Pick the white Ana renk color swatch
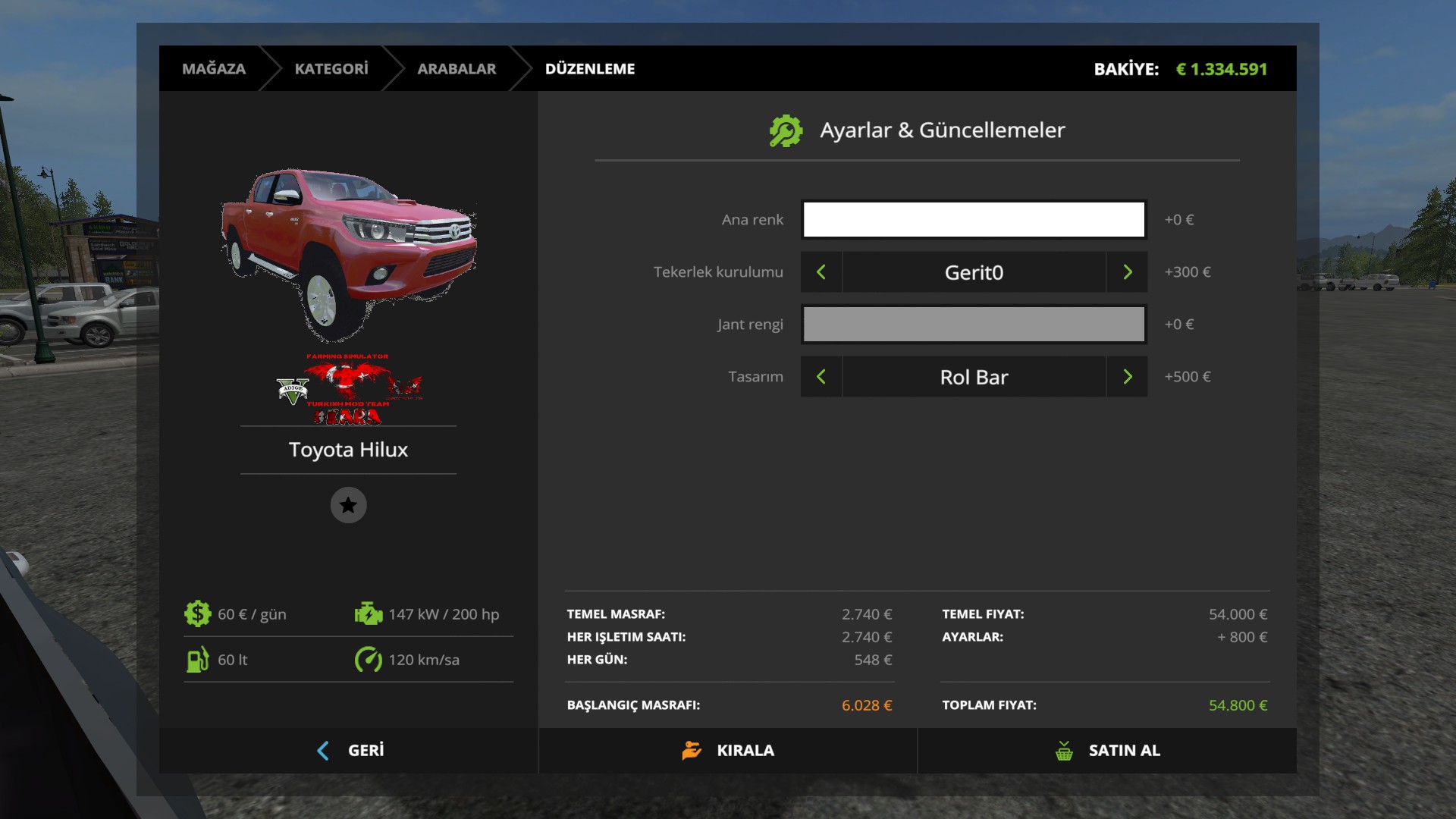This screenshot has width=1456, height=819. coord(974,220)
